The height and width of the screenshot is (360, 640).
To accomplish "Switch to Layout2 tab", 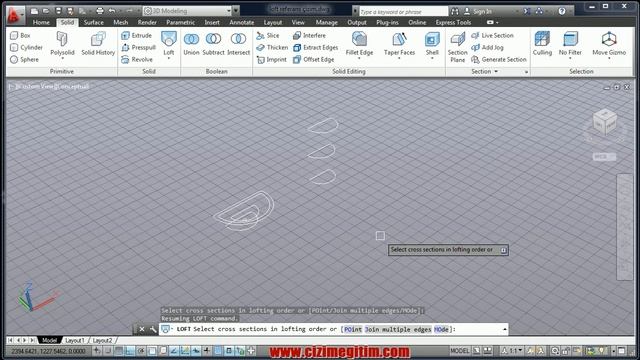I will [102, 340].
